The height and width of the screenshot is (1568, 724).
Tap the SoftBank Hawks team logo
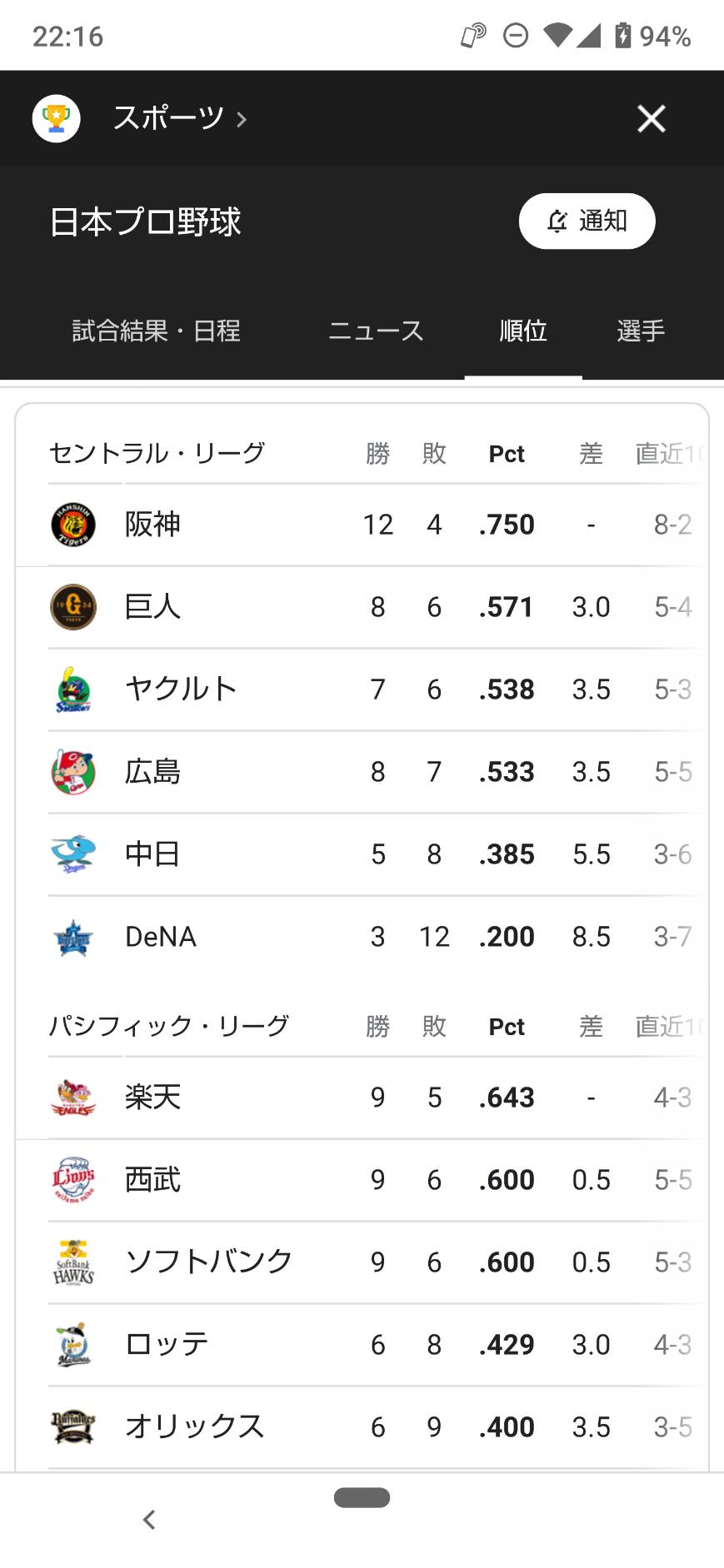73,1262
